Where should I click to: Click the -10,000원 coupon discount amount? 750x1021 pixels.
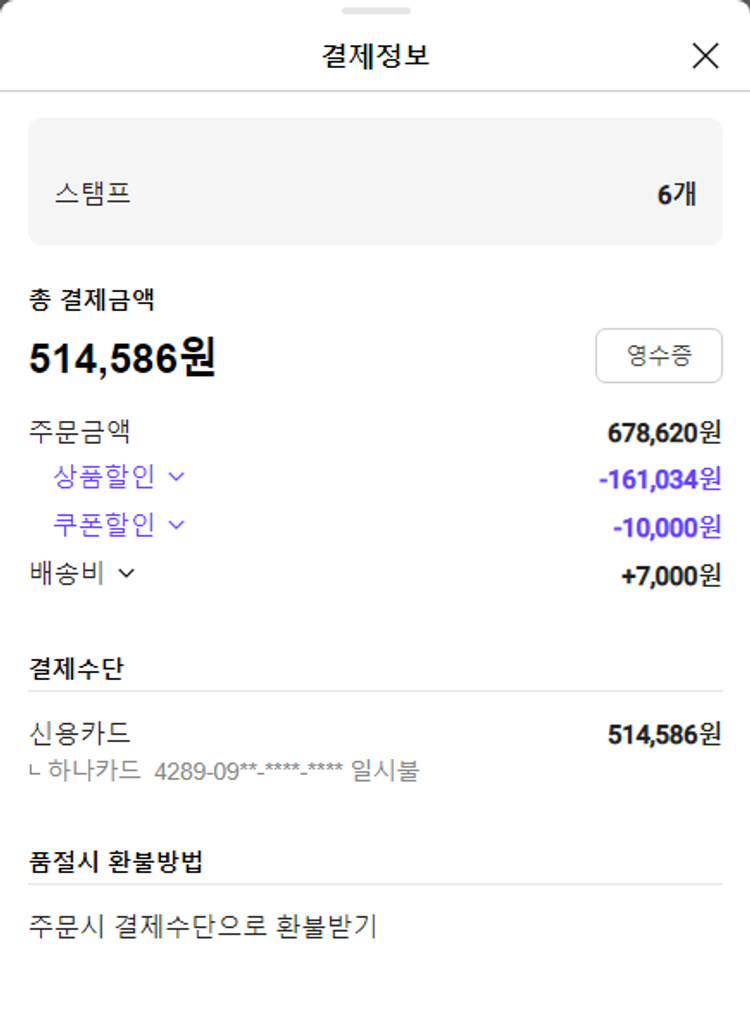coord(667,526)
